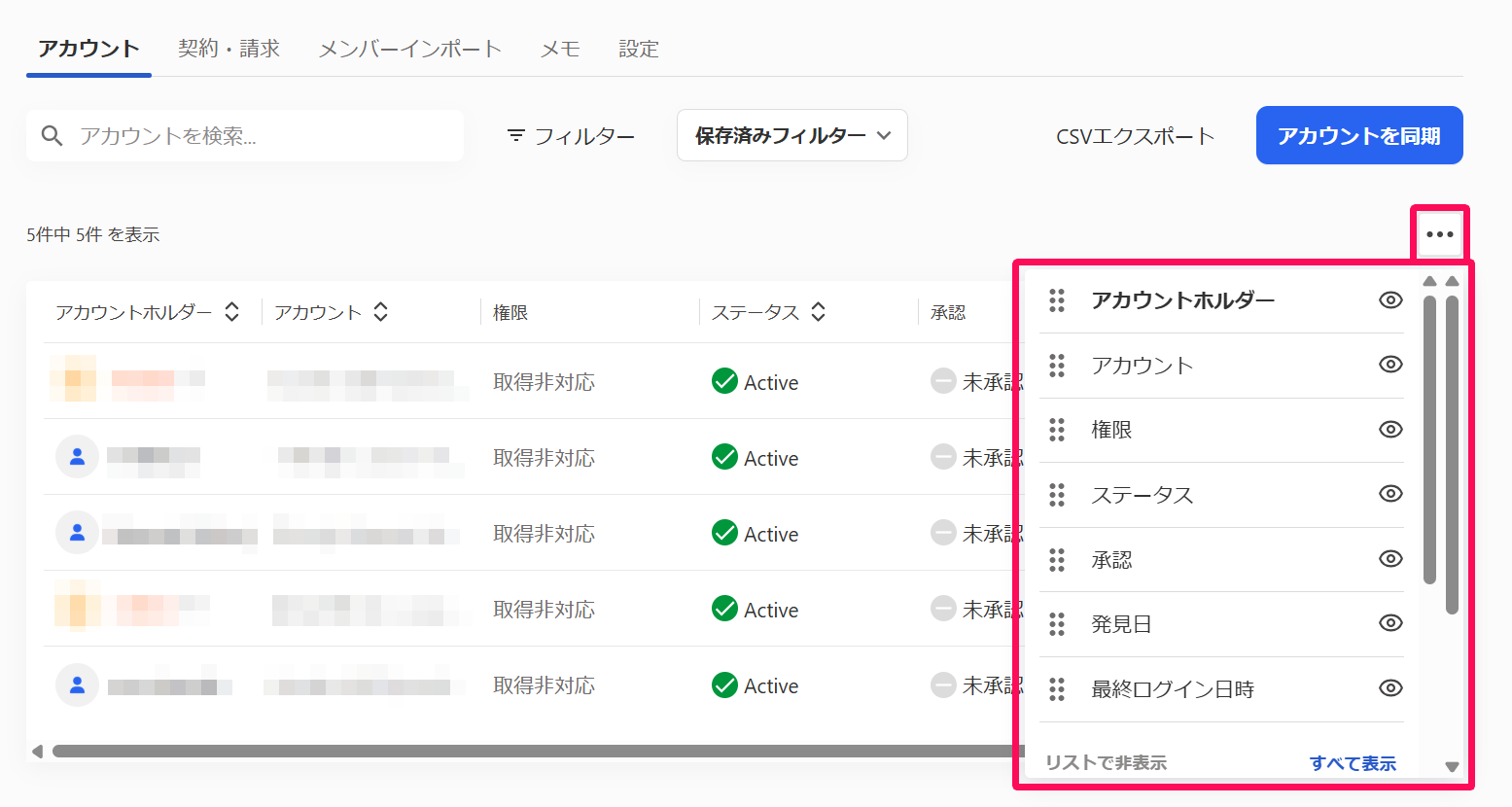Click the inner vertical scrollbar of column panel

pyautogui.click(x=1429, y=439)
